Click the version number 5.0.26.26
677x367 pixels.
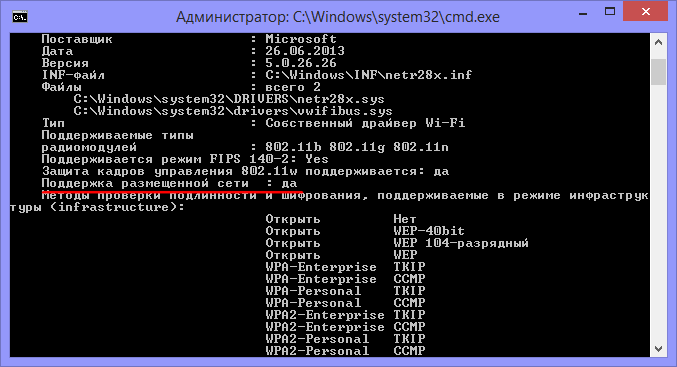(x=301, y=63)
